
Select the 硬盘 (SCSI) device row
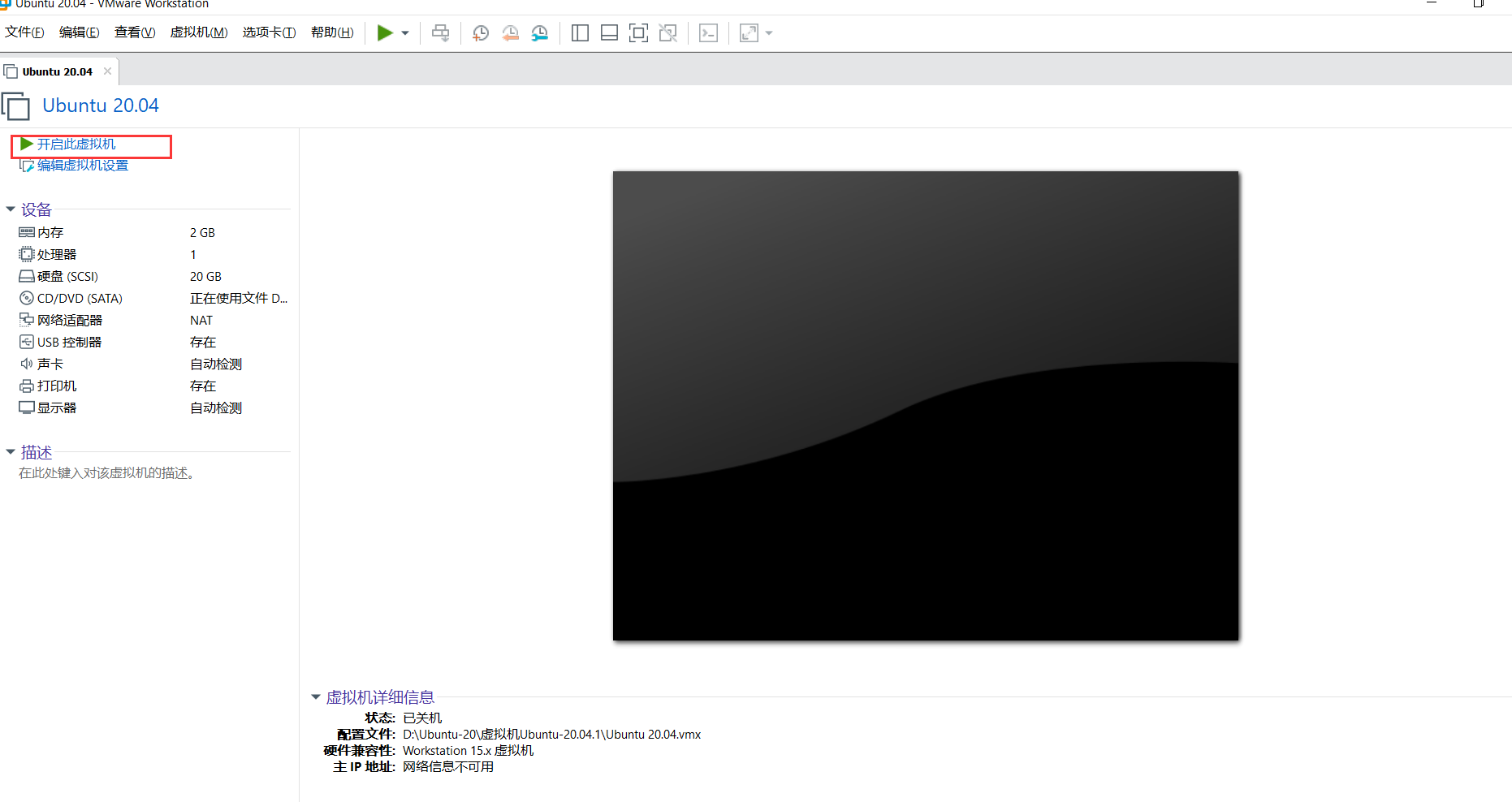pos(154,277)
